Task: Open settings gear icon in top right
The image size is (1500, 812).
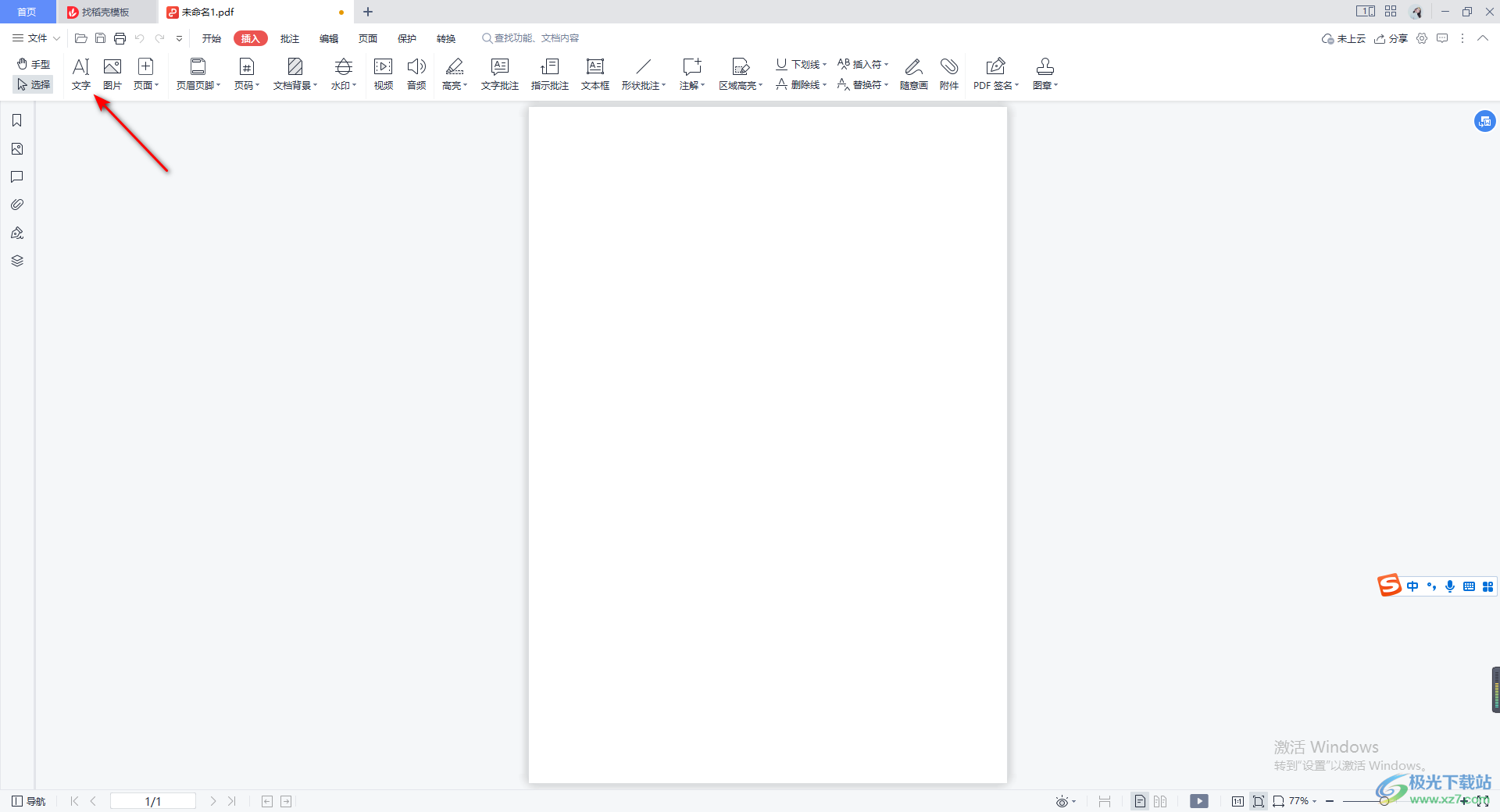Action: click(x=1422, y=38)
